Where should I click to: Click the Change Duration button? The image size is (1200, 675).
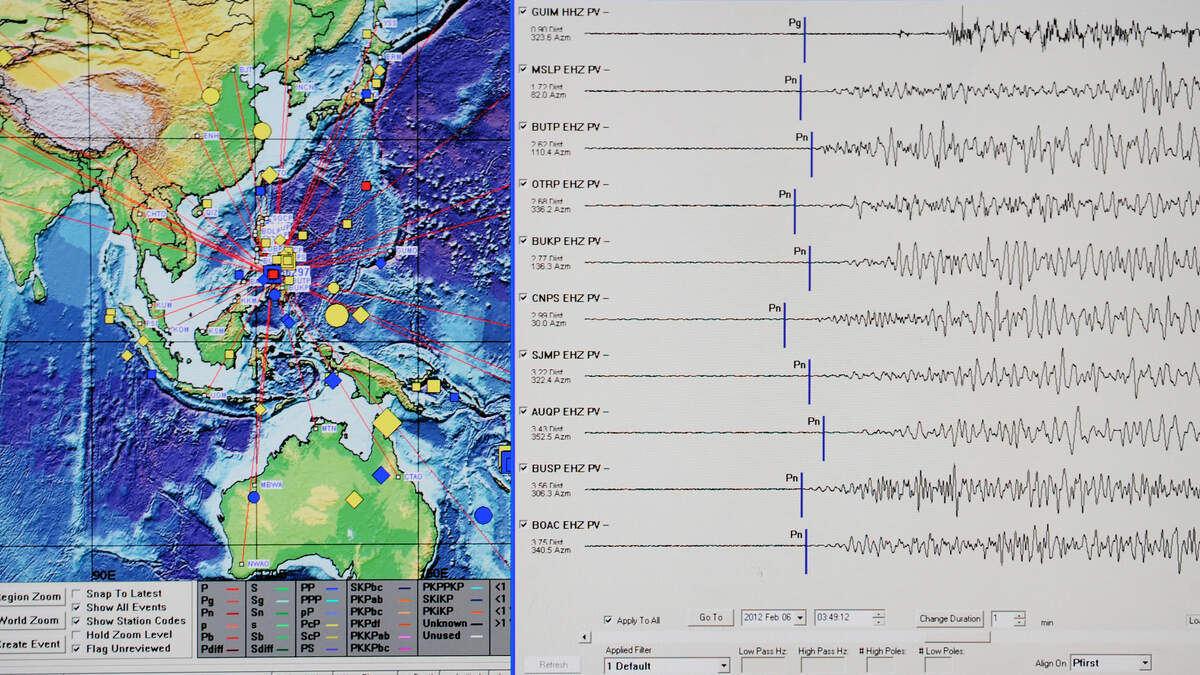coord(950,618)
